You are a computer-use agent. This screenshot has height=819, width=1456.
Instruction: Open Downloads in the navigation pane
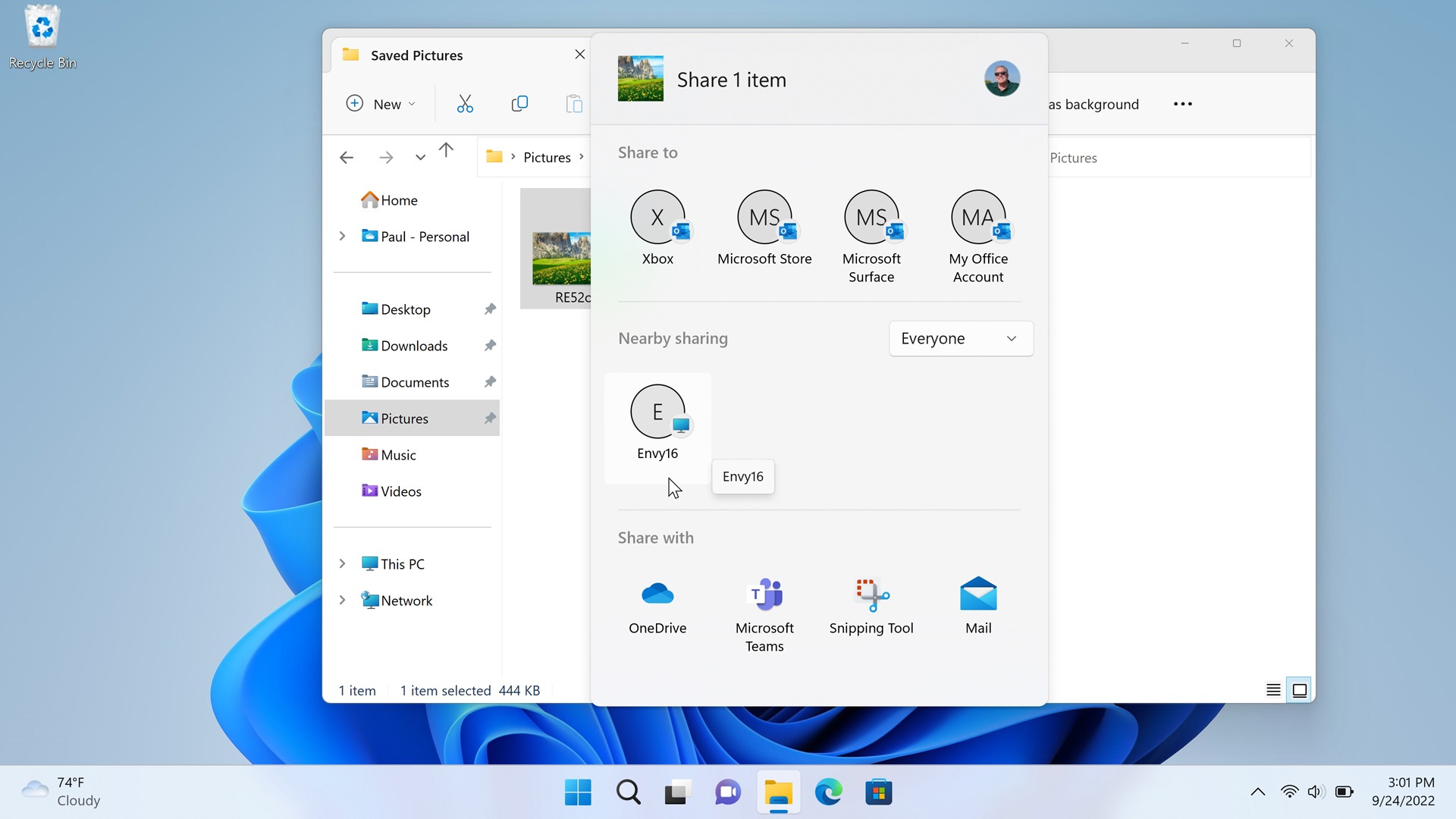pos(414,346)
